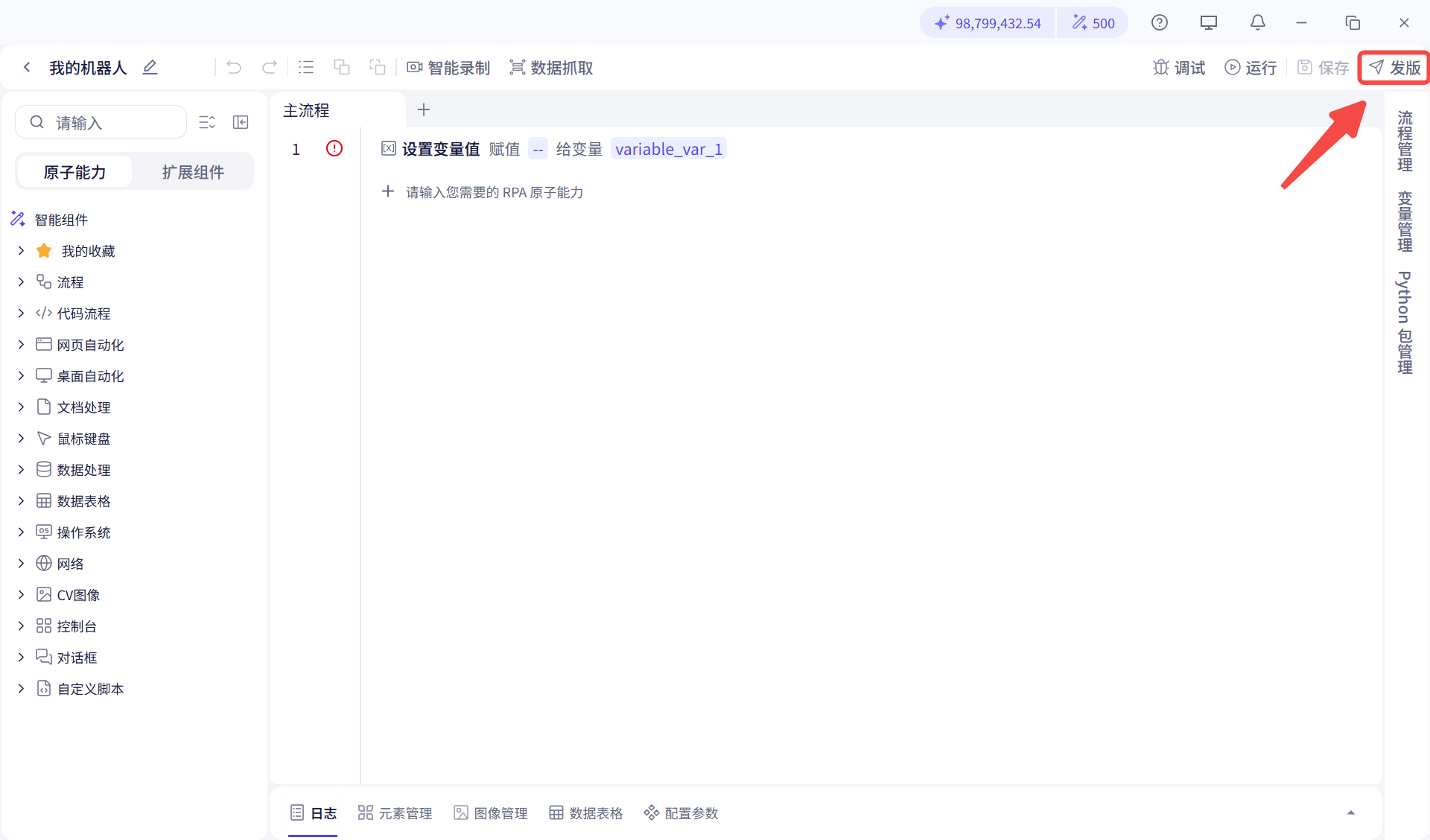This screenshot has height=840, width=1430.
Task: Open the 元素管理 bottom tab
Action: click(x=395, y=813)
